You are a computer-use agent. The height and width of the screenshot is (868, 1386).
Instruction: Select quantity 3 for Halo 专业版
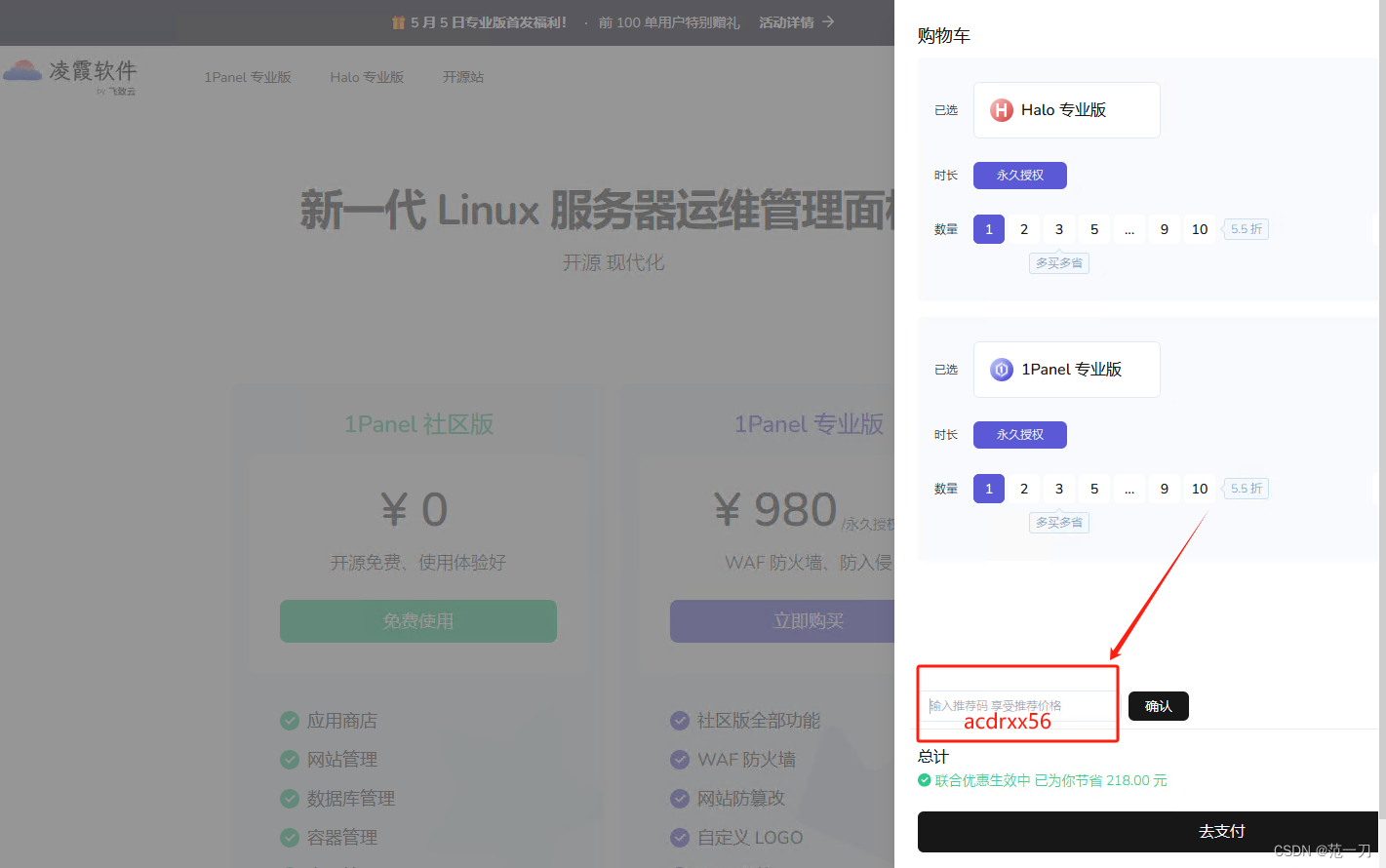pyautogui.click(x=1059, y=229)
